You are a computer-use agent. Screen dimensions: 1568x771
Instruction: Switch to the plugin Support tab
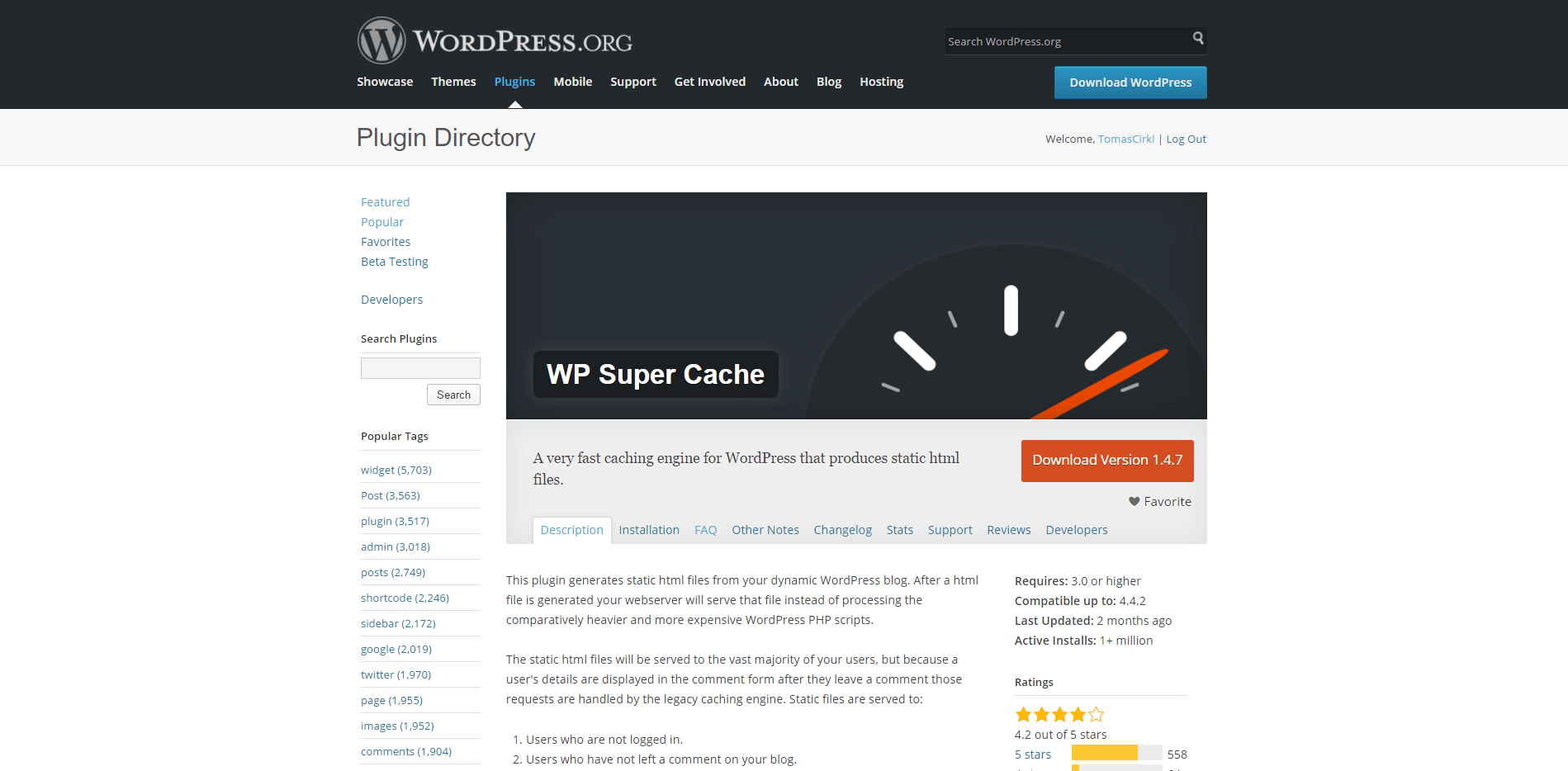(x=950, y=530)
